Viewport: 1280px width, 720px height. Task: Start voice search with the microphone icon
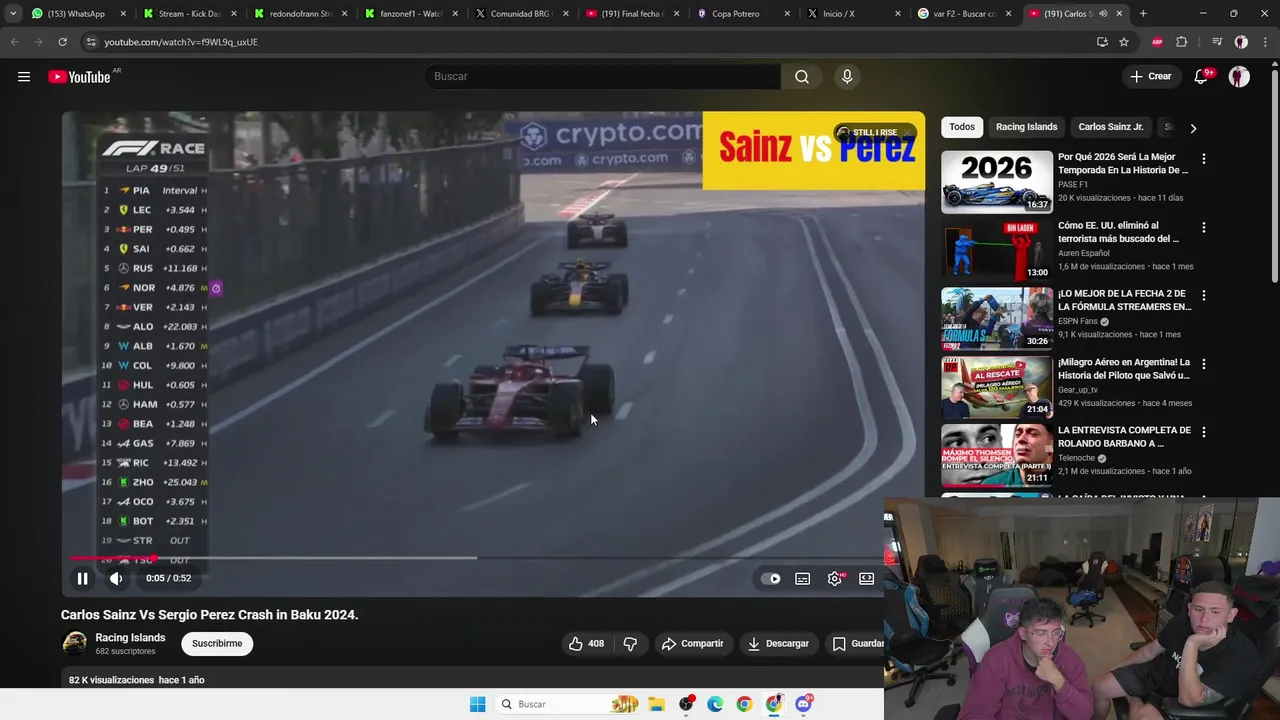pyautogui.click(x=847, y=77)
